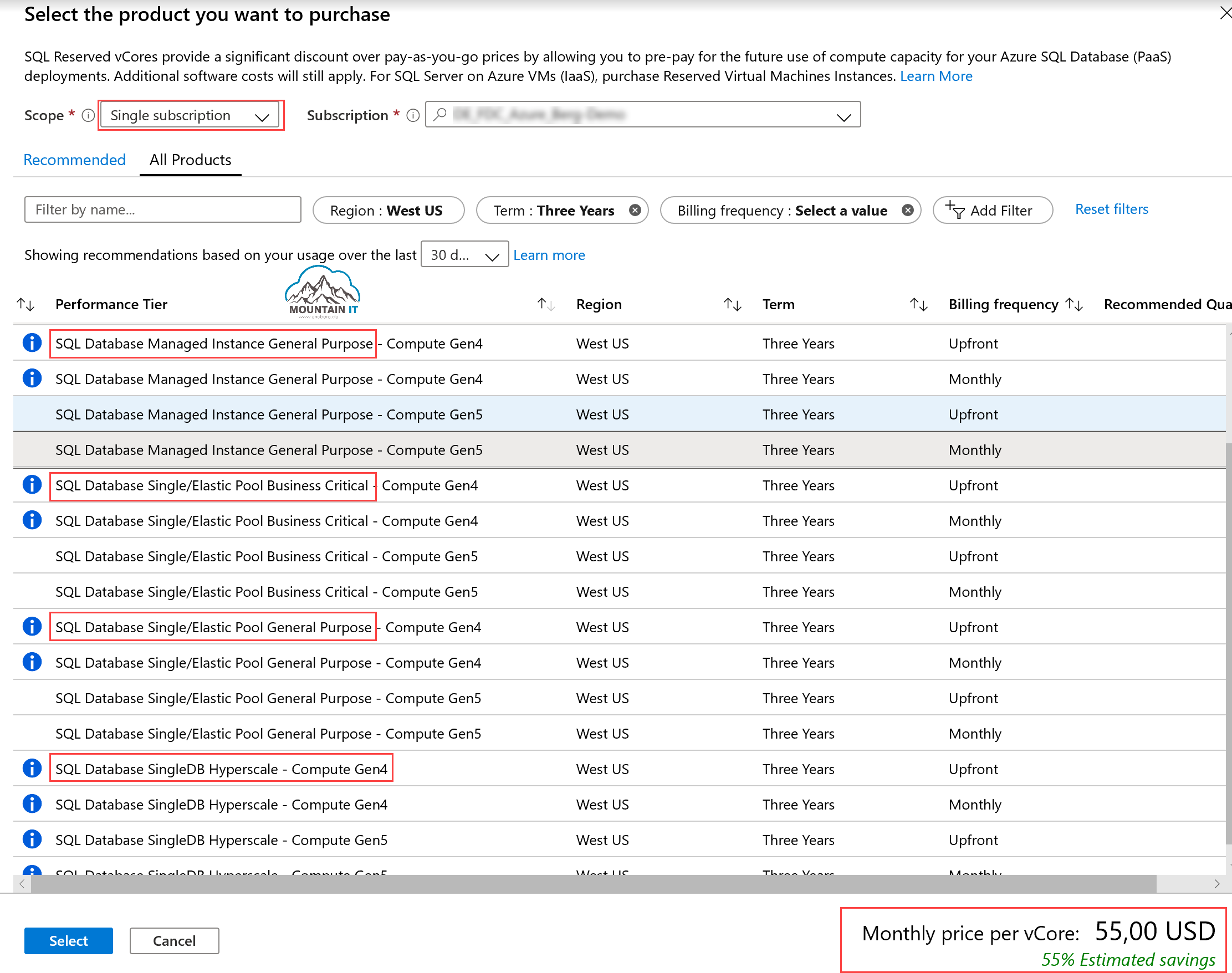Click the search magnifier inside the Subscription field
The image size is (1232, 973).
click(439, 115)
